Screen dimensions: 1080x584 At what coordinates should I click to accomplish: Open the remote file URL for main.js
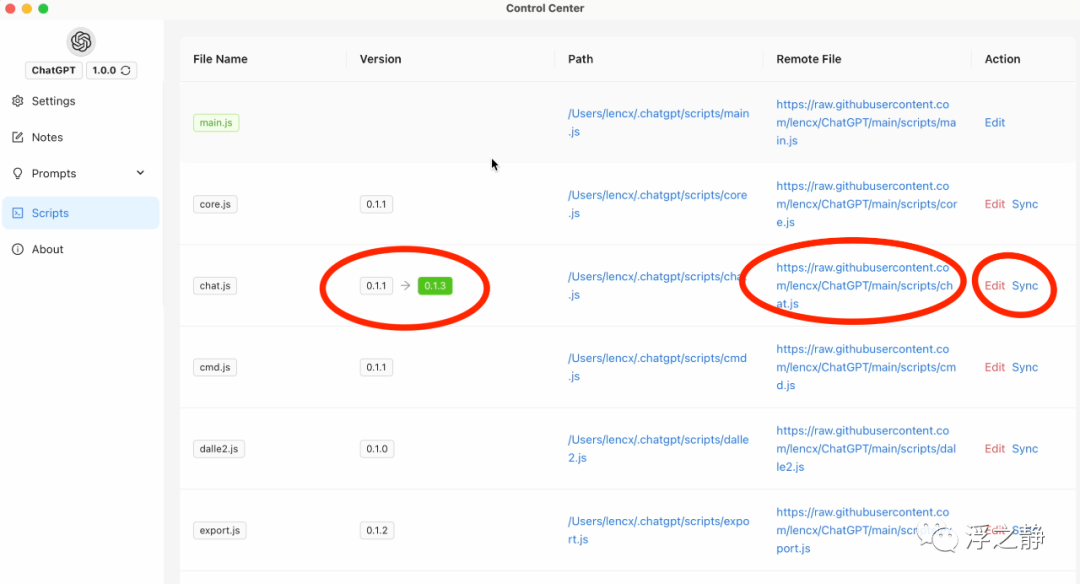coord(866,123)
